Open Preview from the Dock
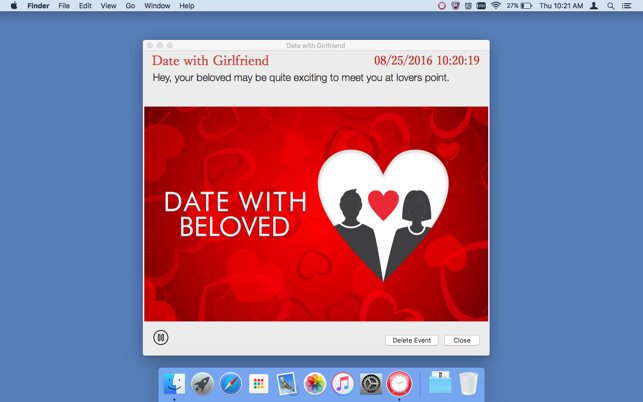This screenshot has height=402, width=643. [x=287, y=384]
